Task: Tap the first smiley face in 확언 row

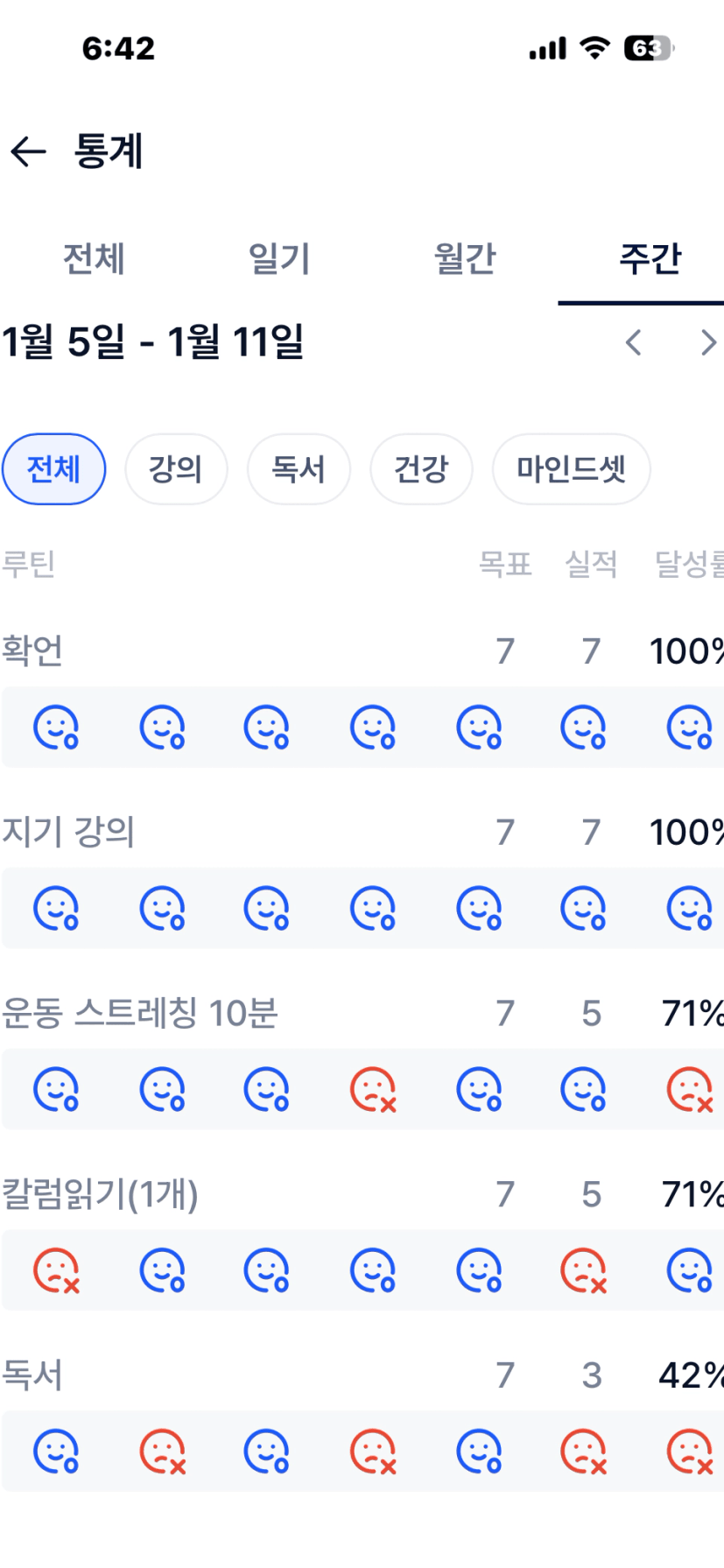Action: tap(56, 728)
